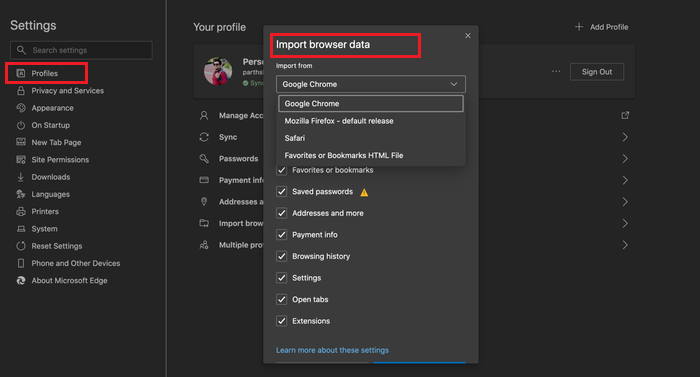700x377 pixels.
Task: Click the Multiple profiles people icon
Action: tap(204, 245)
